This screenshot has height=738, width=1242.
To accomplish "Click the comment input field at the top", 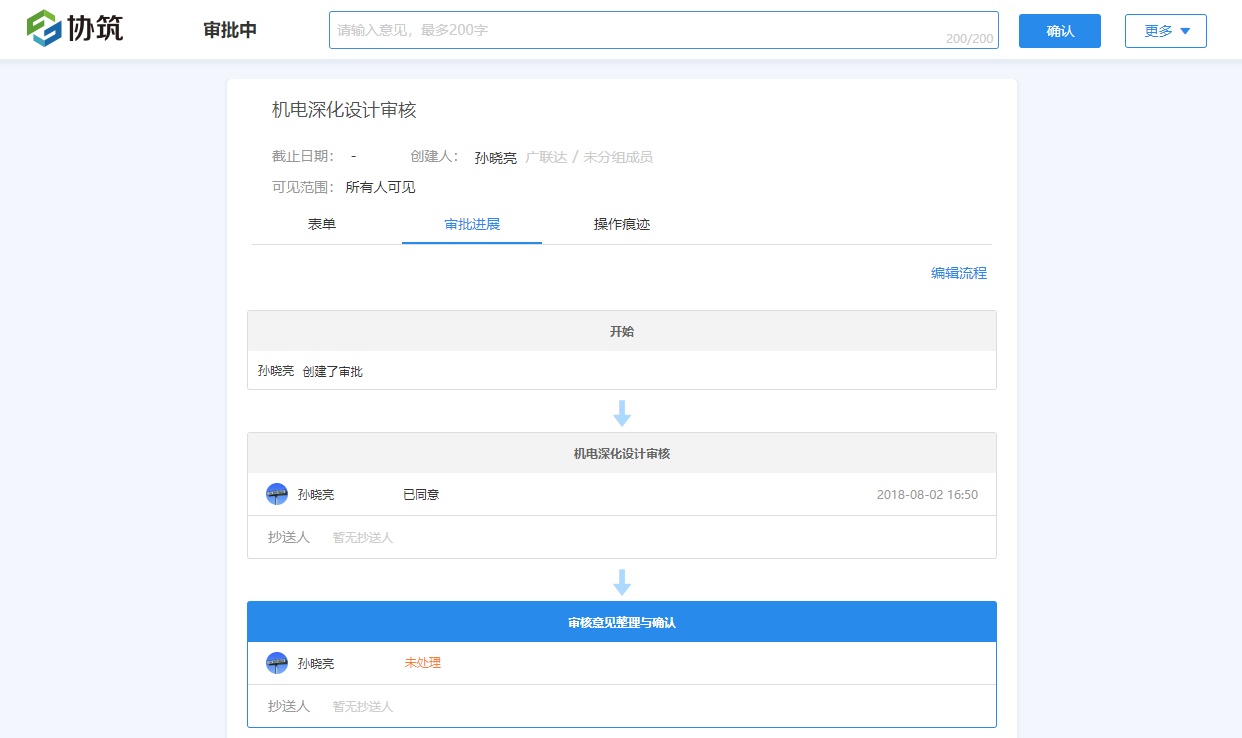I will pos(663,29).
